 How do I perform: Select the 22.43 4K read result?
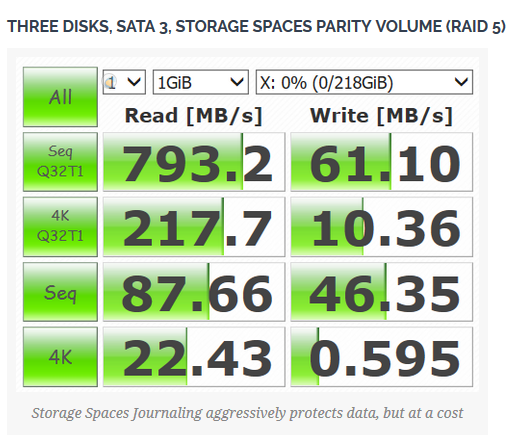[194, 357]
